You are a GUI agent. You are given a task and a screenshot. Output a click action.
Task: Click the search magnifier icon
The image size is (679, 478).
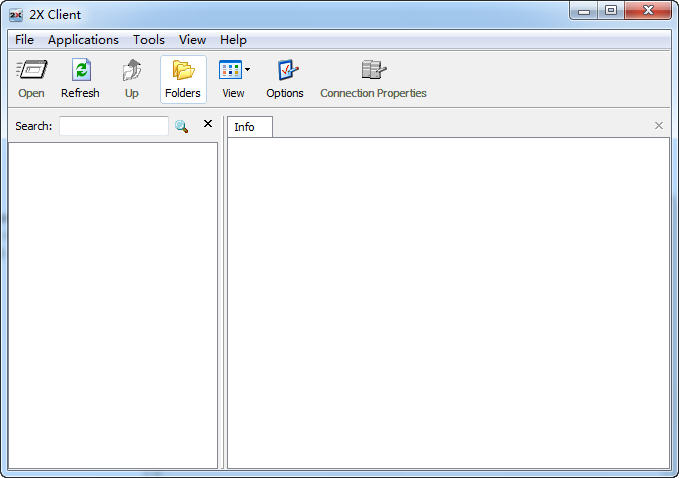pyautogui.click(x=181, y=126)
